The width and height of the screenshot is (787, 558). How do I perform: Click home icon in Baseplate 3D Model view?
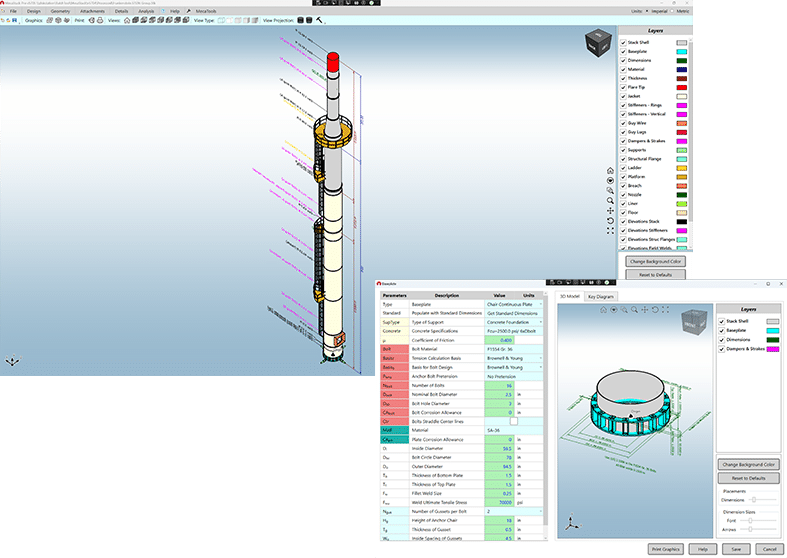[x=603, y=310]
